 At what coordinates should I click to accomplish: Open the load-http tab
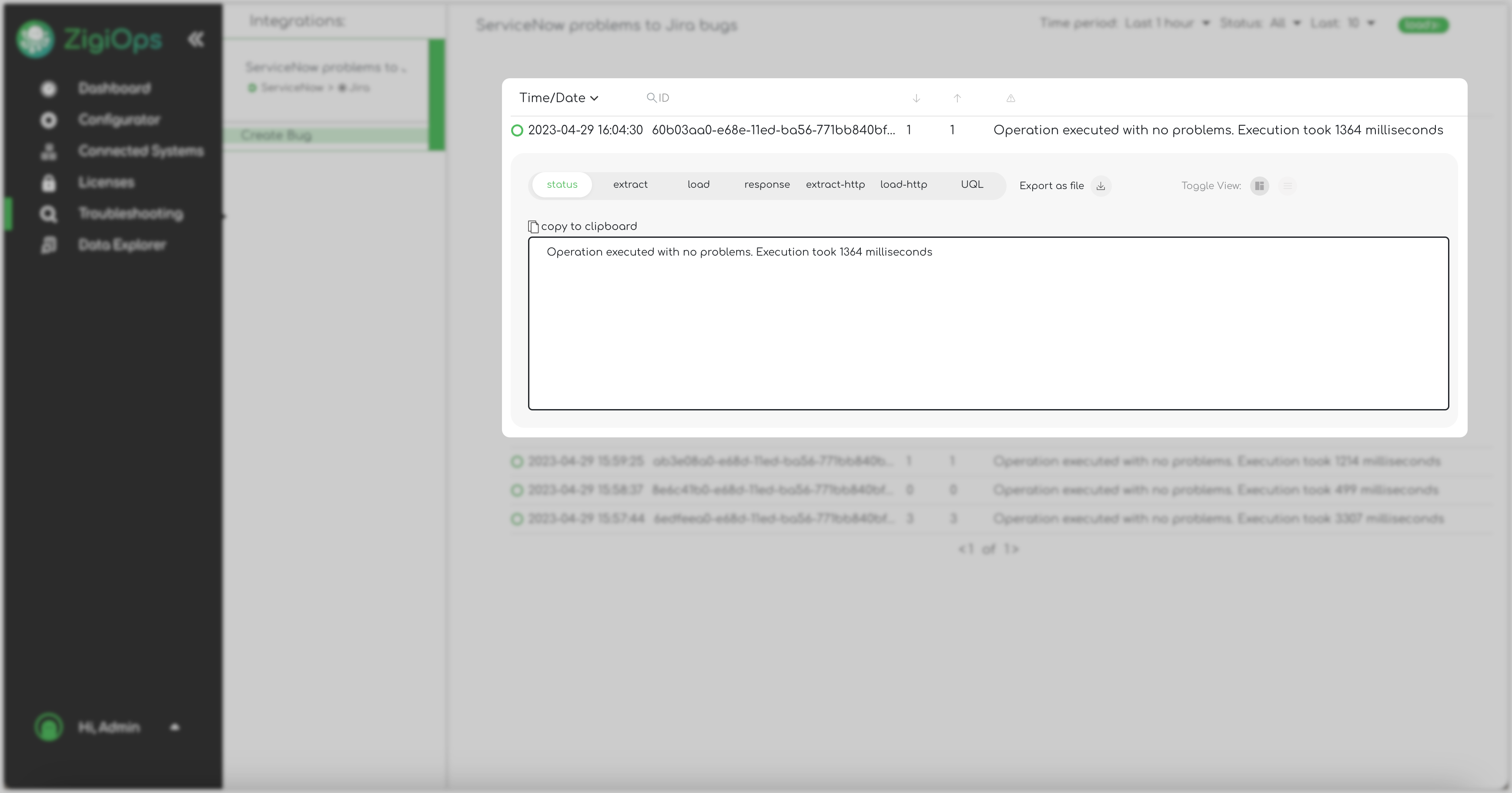(903, 185)
